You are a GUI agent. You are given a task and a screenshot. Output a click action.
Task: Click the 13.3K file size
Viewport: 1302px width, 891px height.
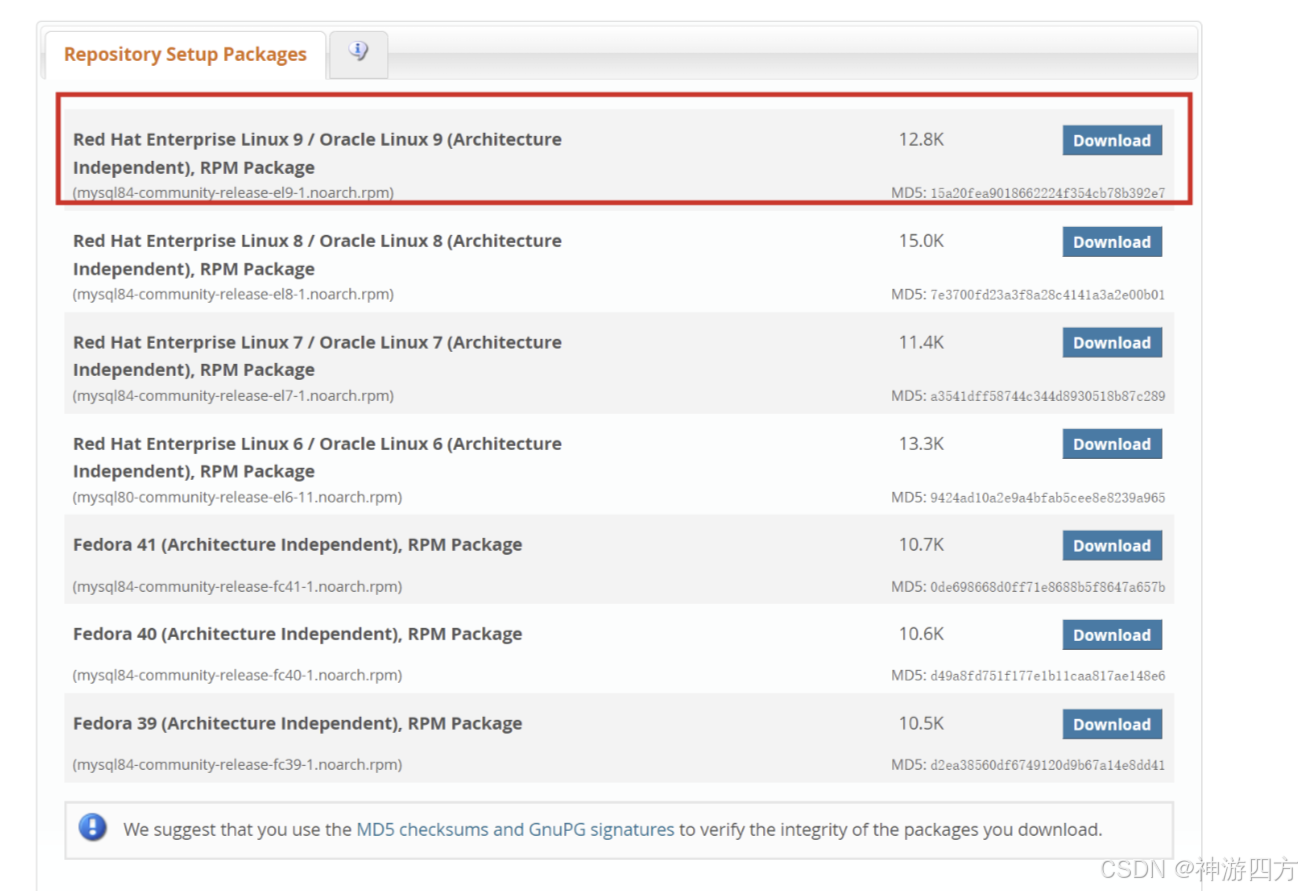pyautogui.click(x=921, y=443)
